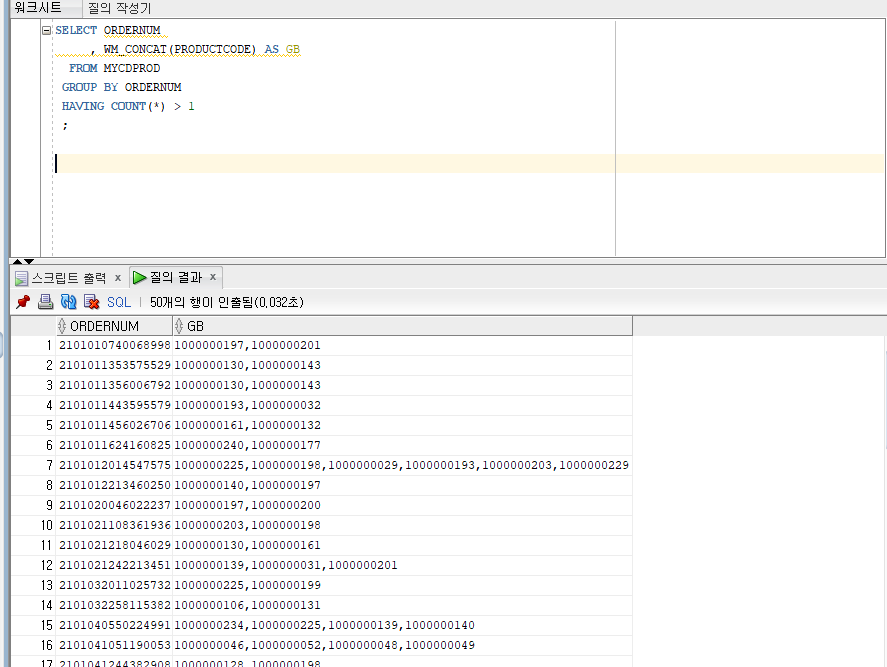Clear results with the red delete icon
This screenshot has height=667, width=887.
coord(93,302)
